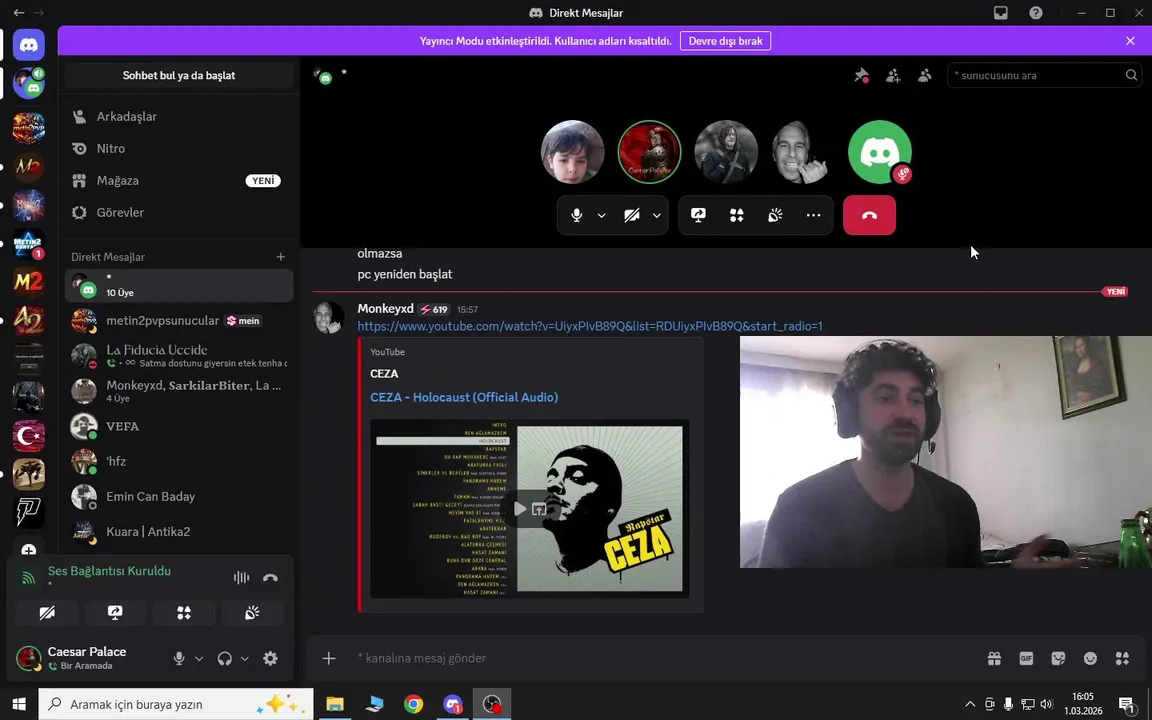Open Arkadaşlar tab

pos(179,116)
